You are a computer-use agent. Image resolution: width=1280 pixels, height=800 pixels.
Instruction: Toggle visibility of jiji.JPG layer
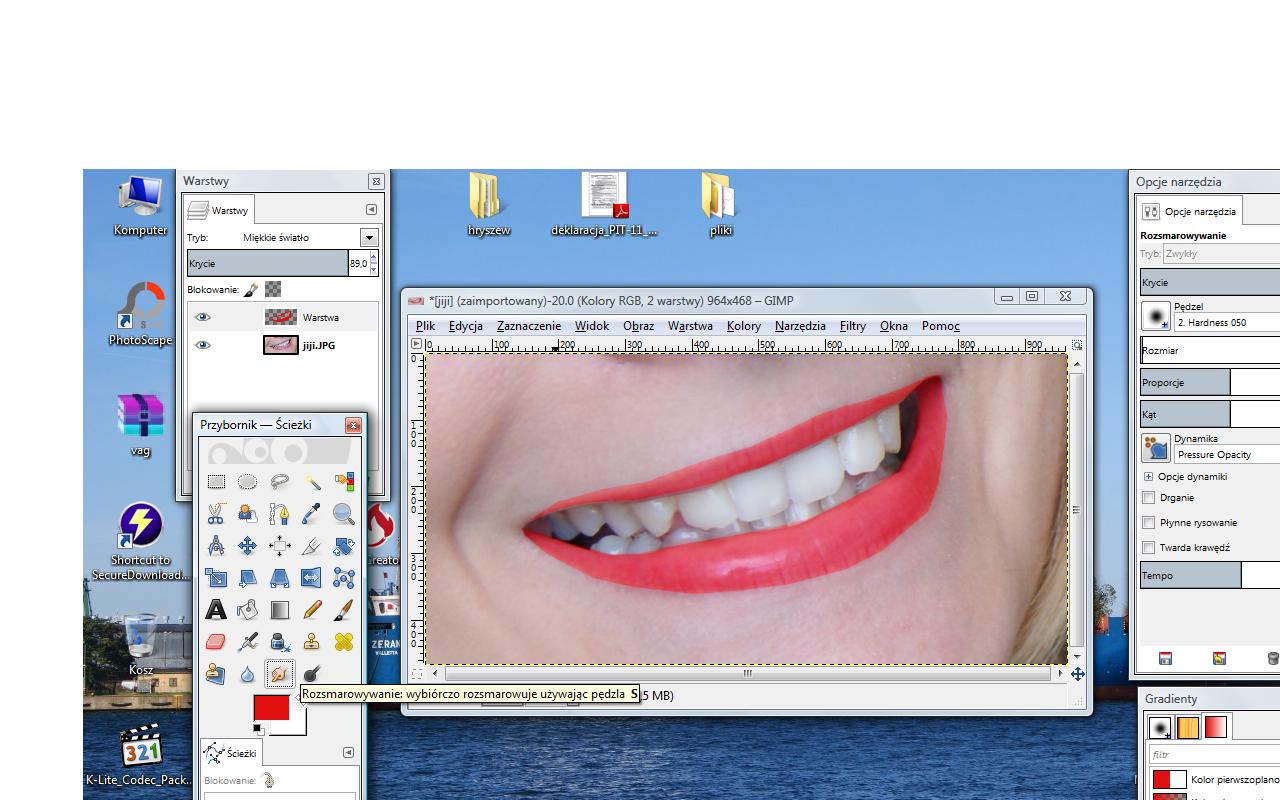(203, 345)
